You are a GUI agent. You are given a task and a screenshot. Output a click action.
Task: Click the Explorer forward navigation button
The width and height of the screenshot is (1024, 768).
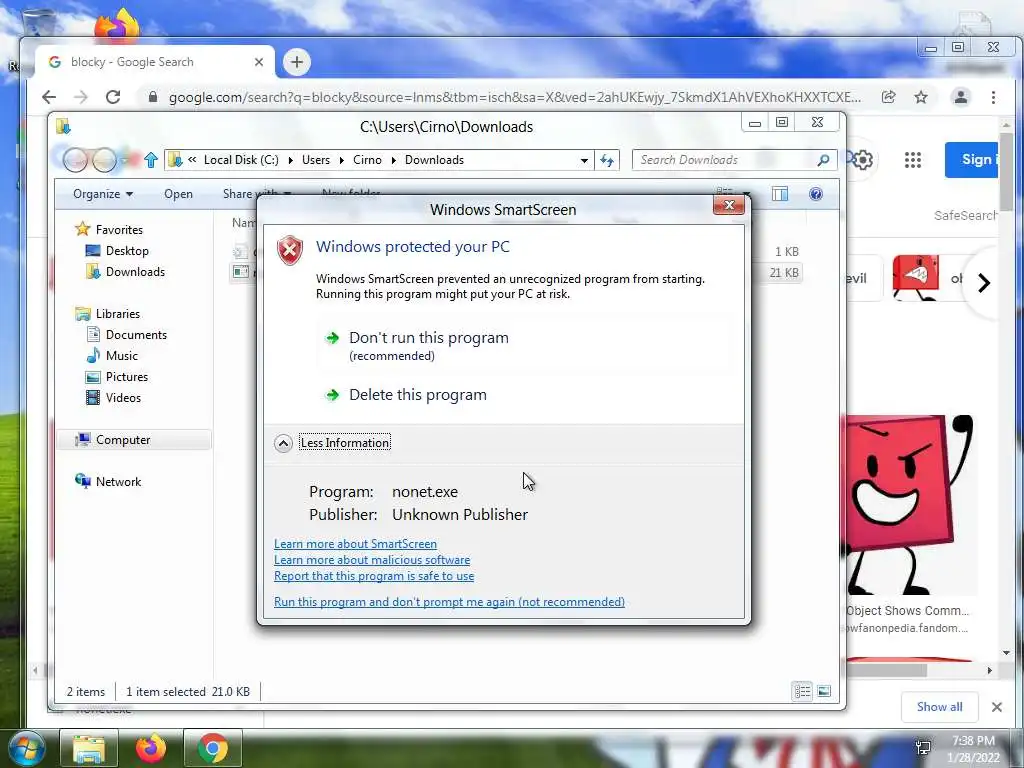(x=104, y=160)
